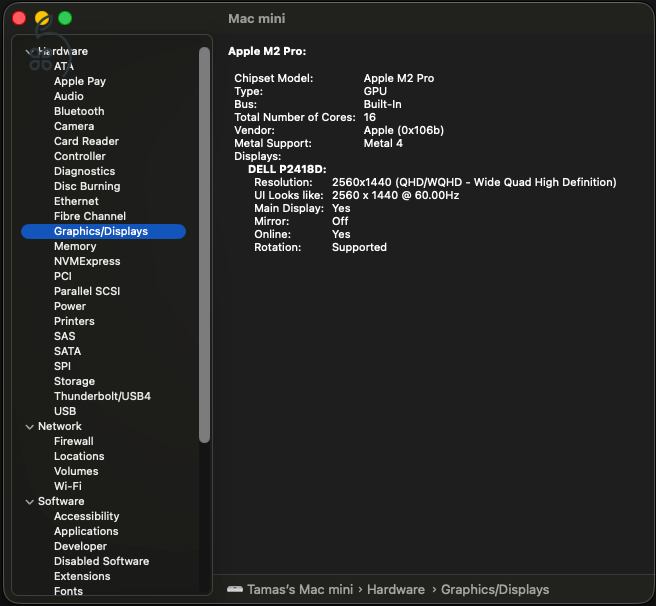Select the highlighted Graphics/Displays row
Image resolution: width=656 pixels, height=606 pixels.
click(x=103, y=231)
